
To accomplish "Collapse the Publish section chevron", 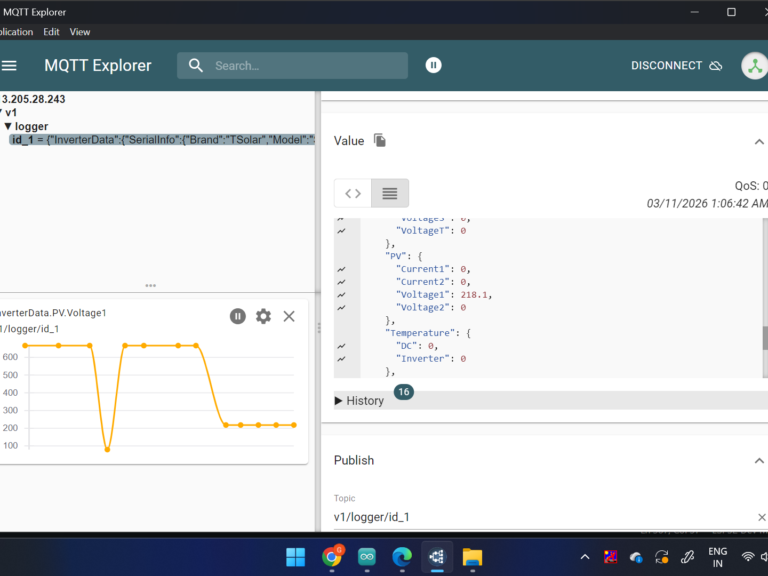I will coord(759,461).
